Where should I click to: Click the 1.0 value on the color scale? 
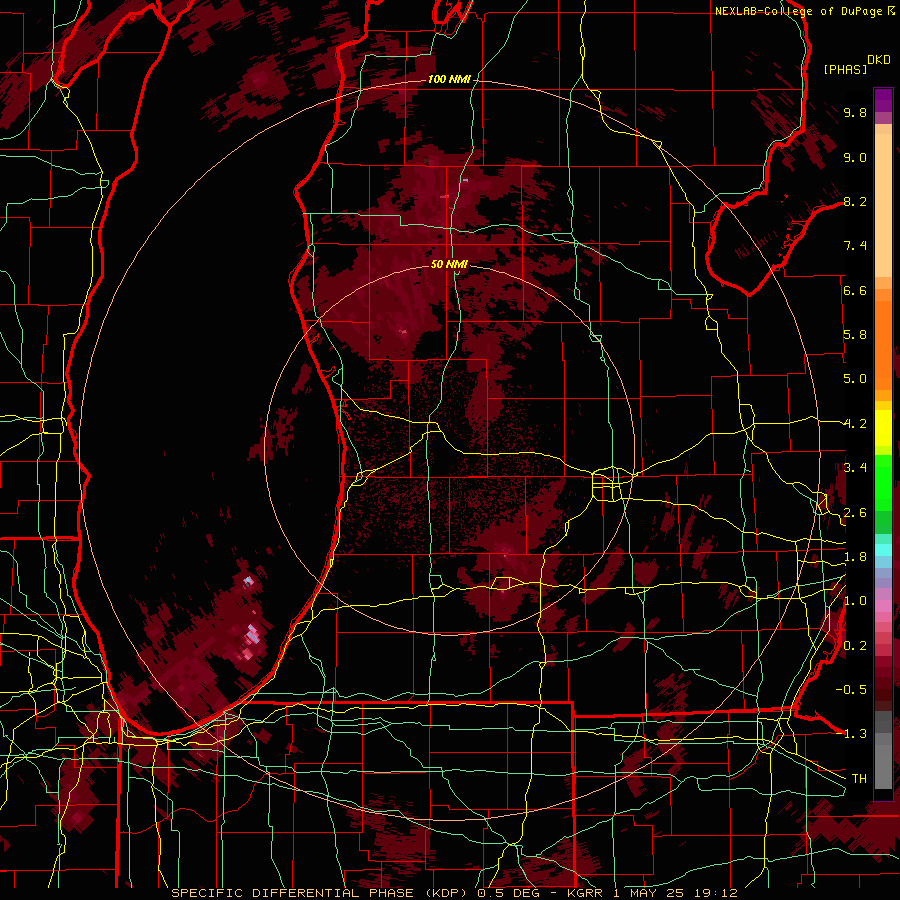coord(855,601)
